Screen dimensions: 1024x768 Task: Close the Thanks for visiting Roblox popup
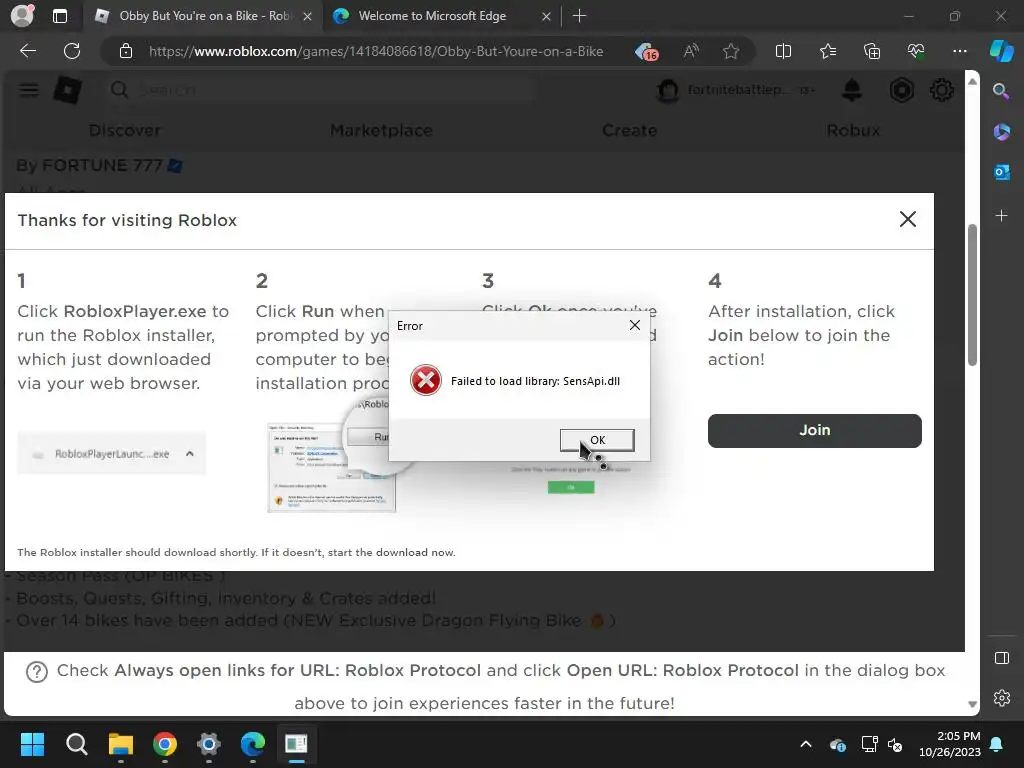(907, 219)
